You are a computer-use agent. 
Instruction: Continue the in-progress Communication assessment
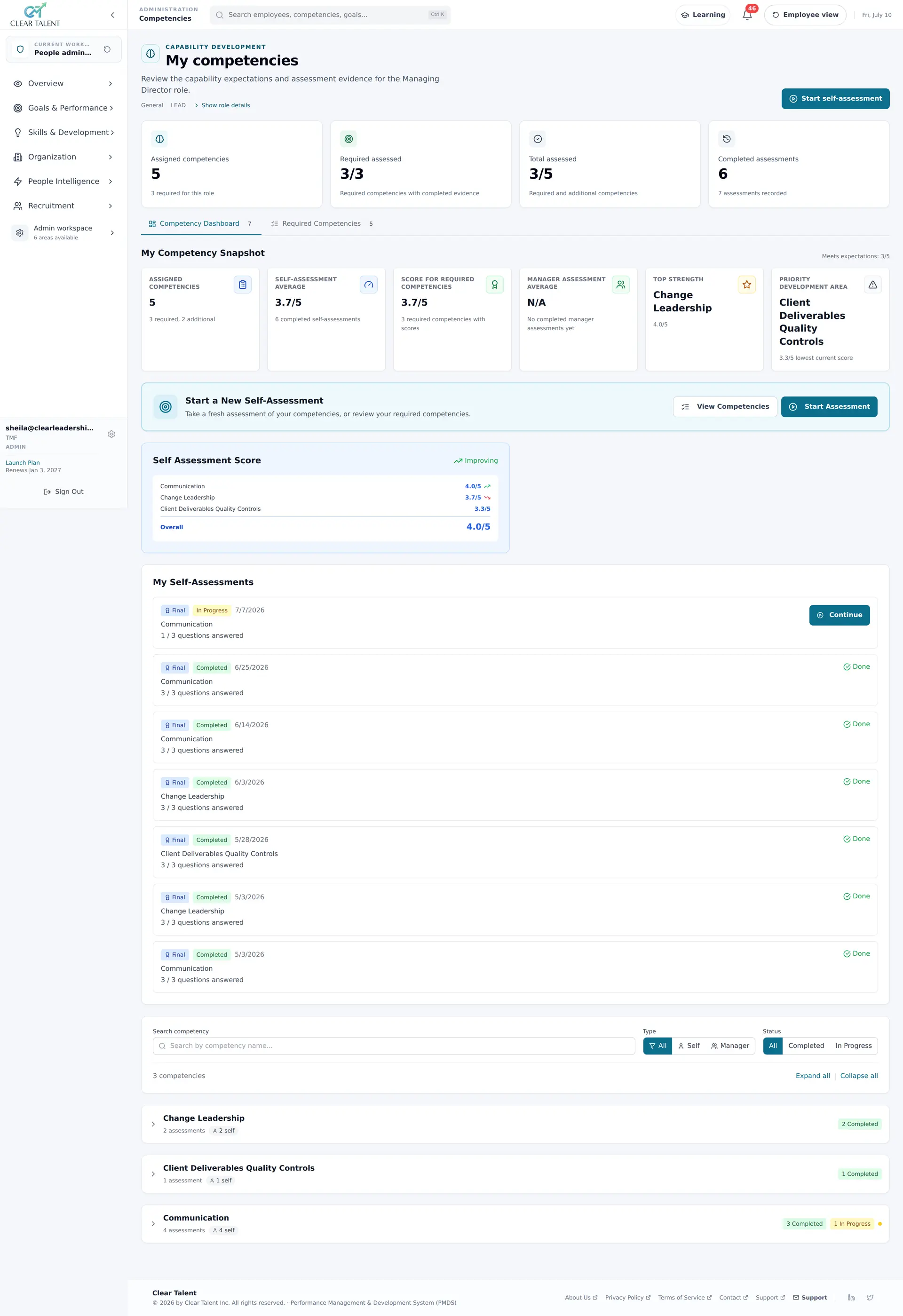pos(839,615)
